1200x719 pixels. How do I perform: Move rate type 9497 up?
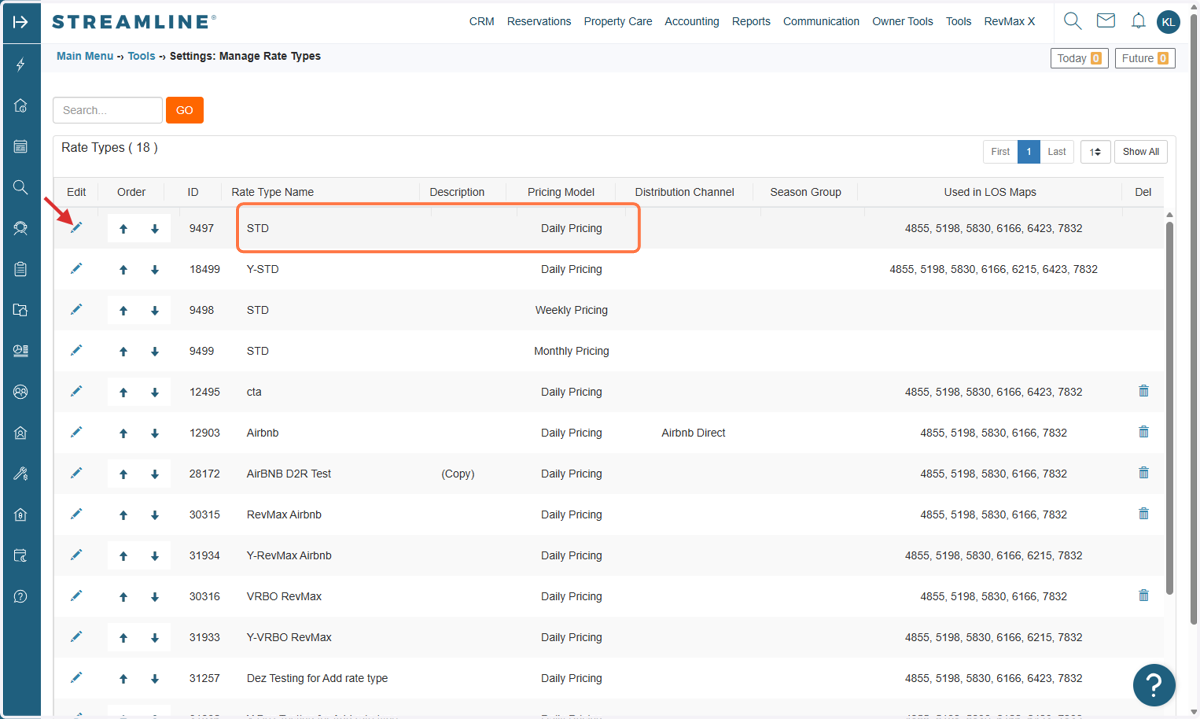pos(123,228)
